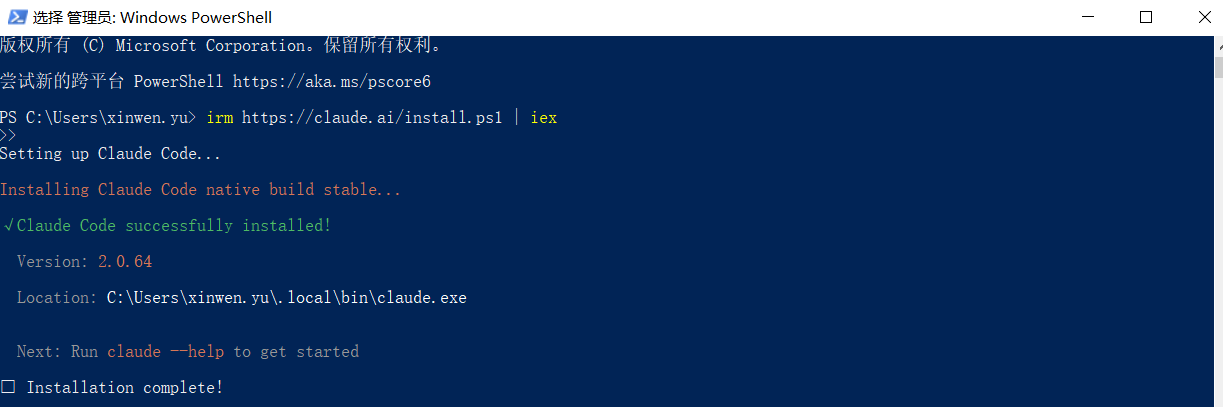Click the scrollbar up arrow
The width and height of the screenshot is (1223, 407).
(x=1217, y=46)
